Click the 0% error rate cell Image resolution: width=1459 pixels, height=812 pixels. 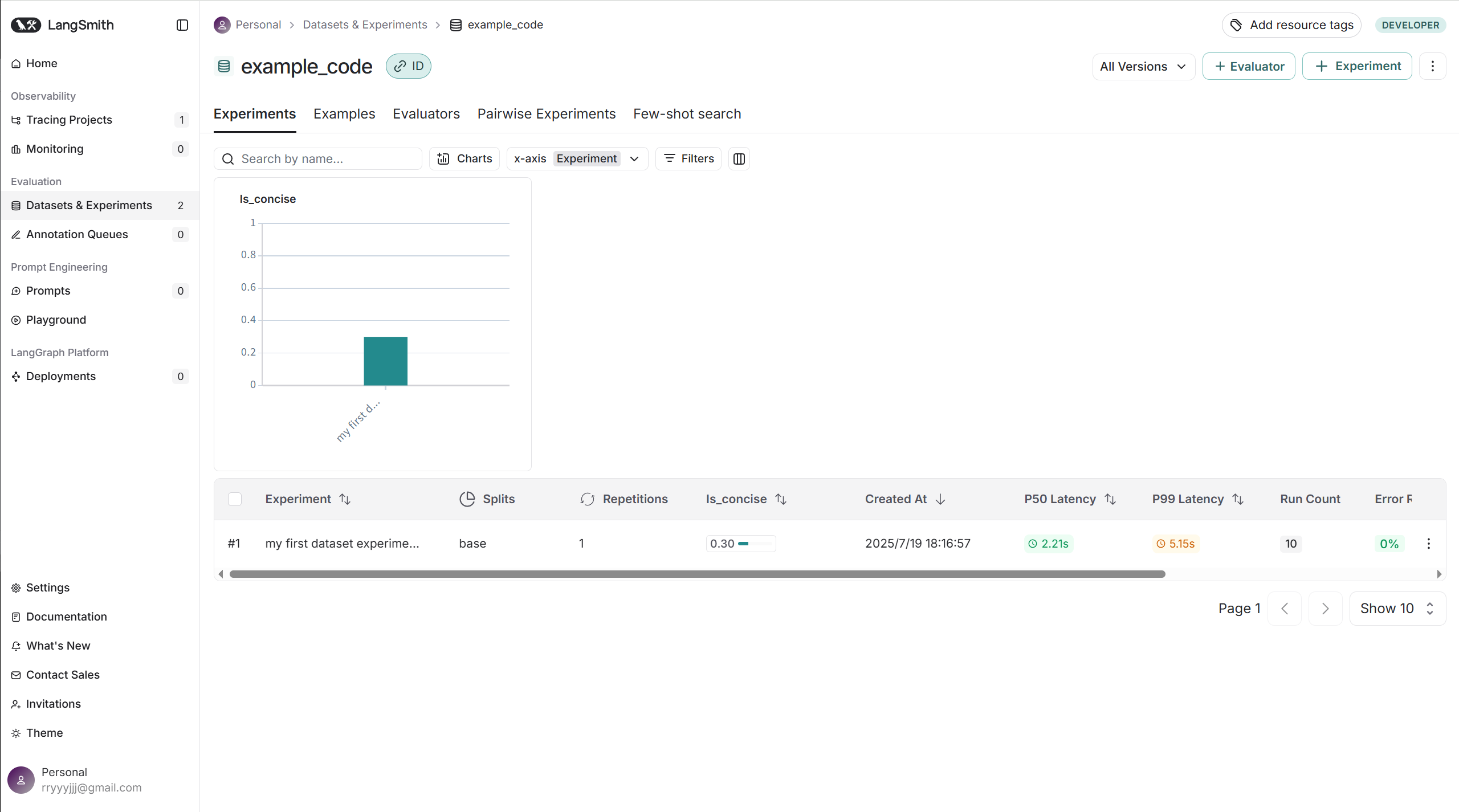1389,544
